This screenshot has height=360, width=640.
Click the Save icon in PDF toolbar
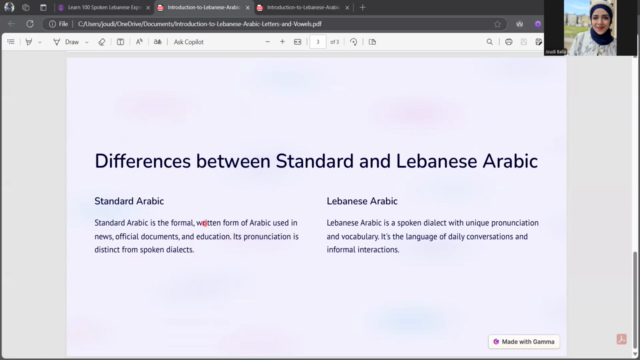[524, 42]
